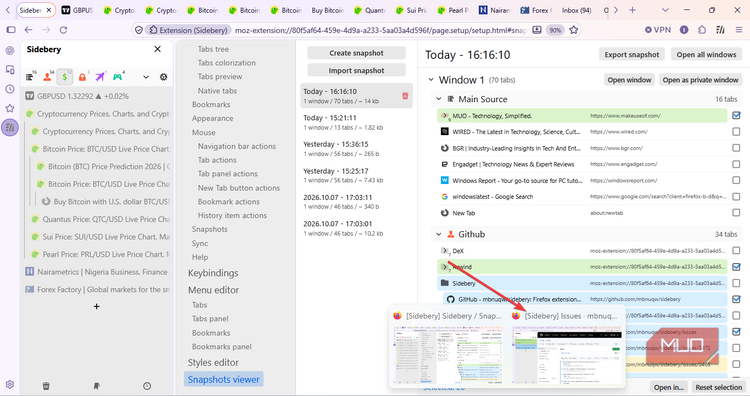Viewport: 750px width, 396px height.
Task: Click the Sidebery toolbar icon near menu
Action: click(x=720, y=30)
